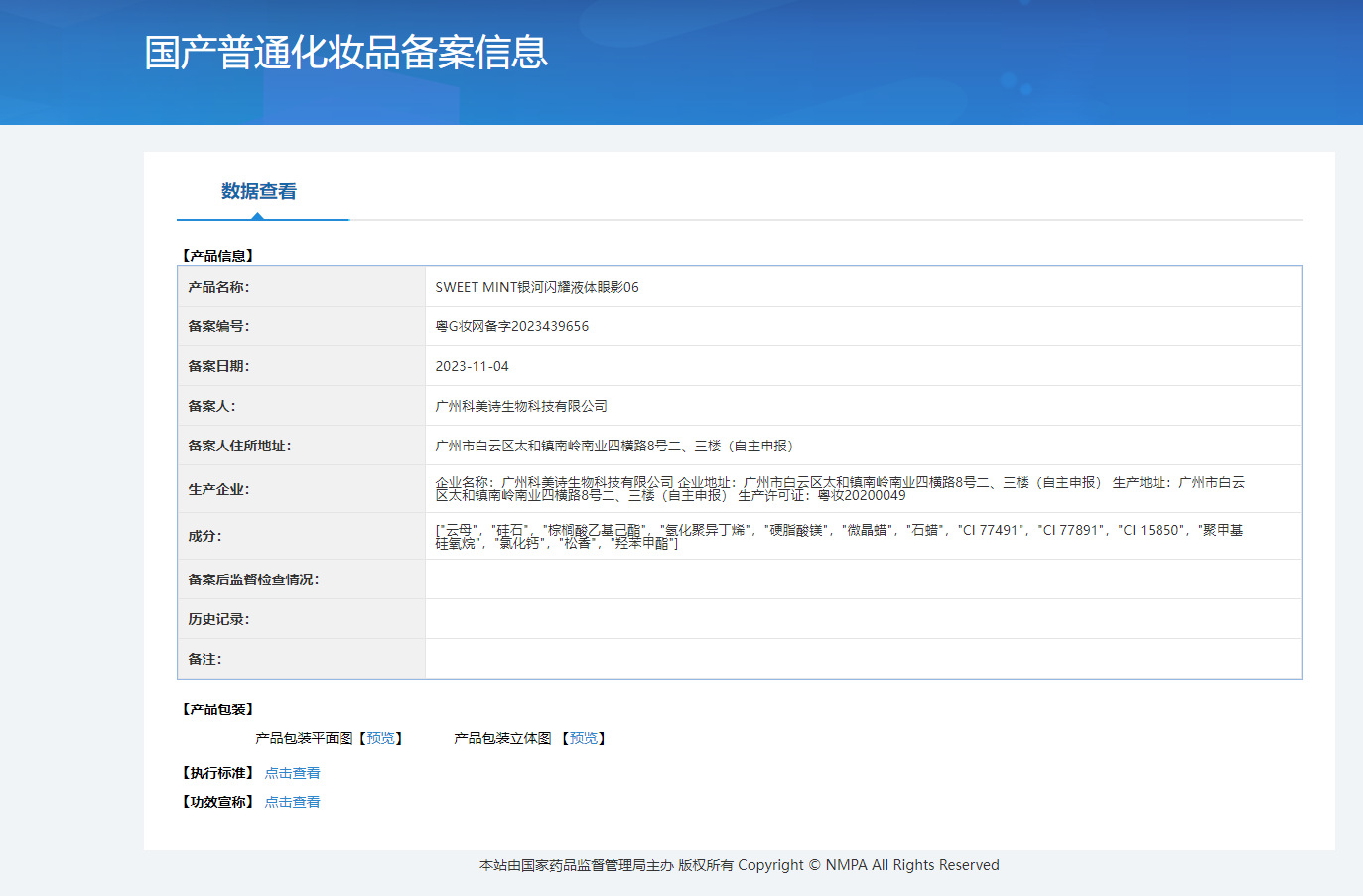This screenshot has width=1363, height=896.
Task: Click 预览 link for 产品包装立体图
Action: [x=583, y=738]
